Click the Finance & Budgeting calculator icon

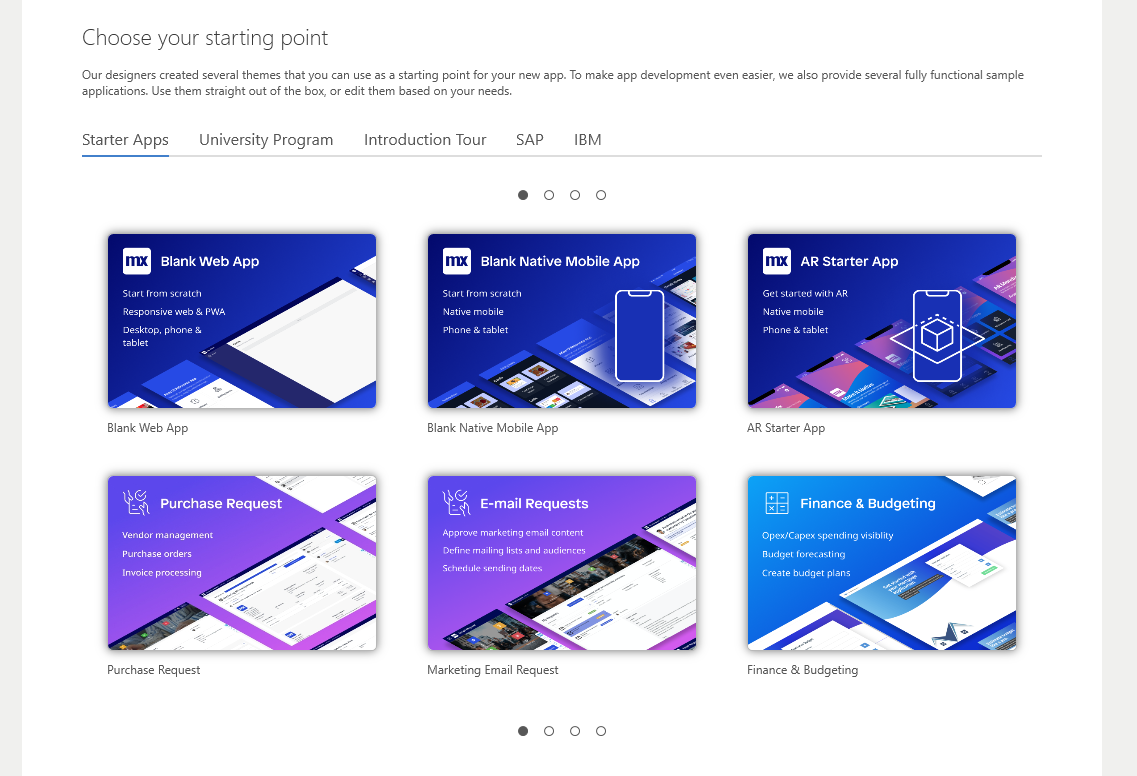(777, 503)
